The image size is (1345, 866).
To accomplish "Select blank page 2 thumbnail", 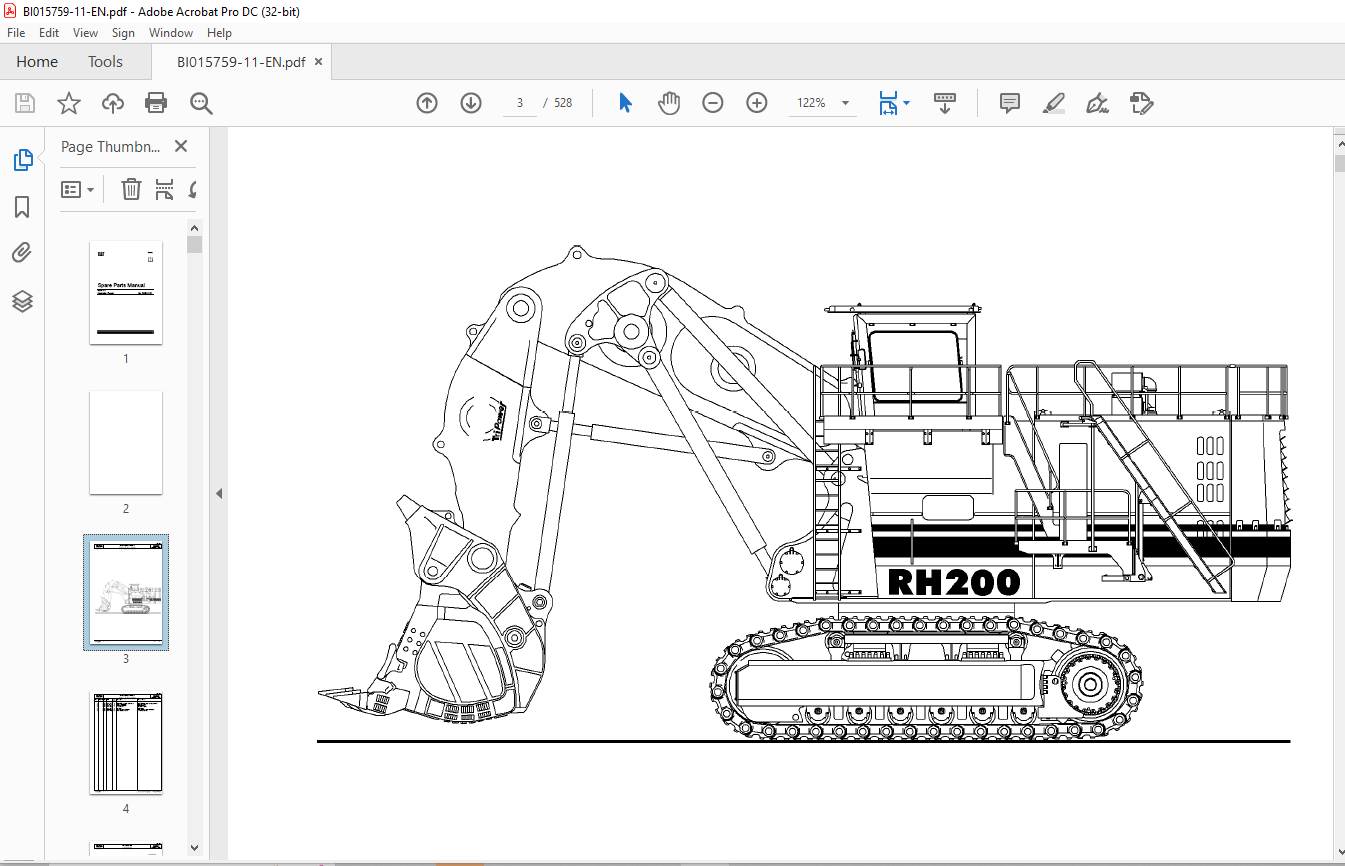I will [x=126, y=442].
